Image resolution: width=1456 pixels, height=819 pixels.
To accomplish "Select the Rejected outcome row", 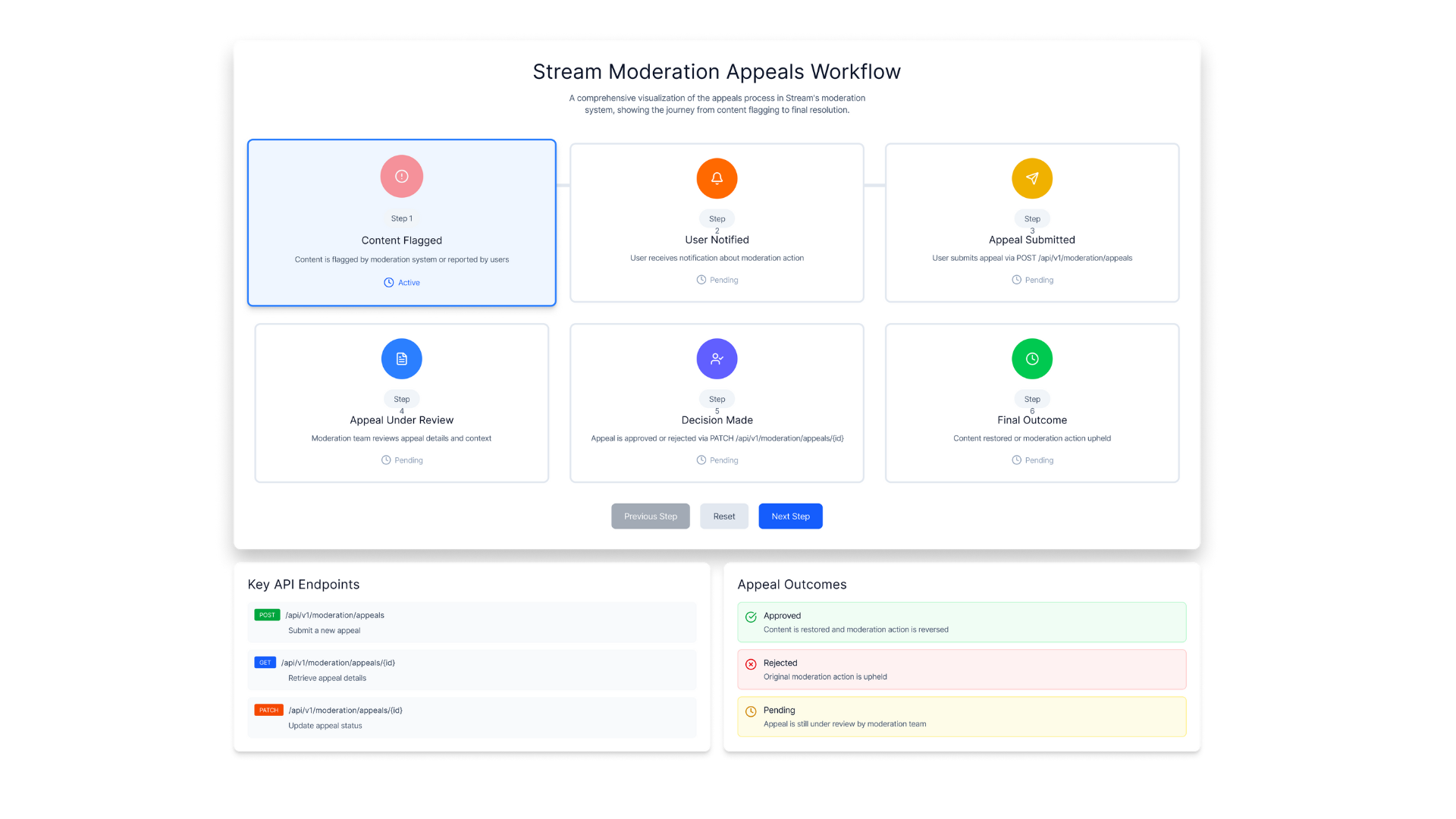I will coord(961,668).
